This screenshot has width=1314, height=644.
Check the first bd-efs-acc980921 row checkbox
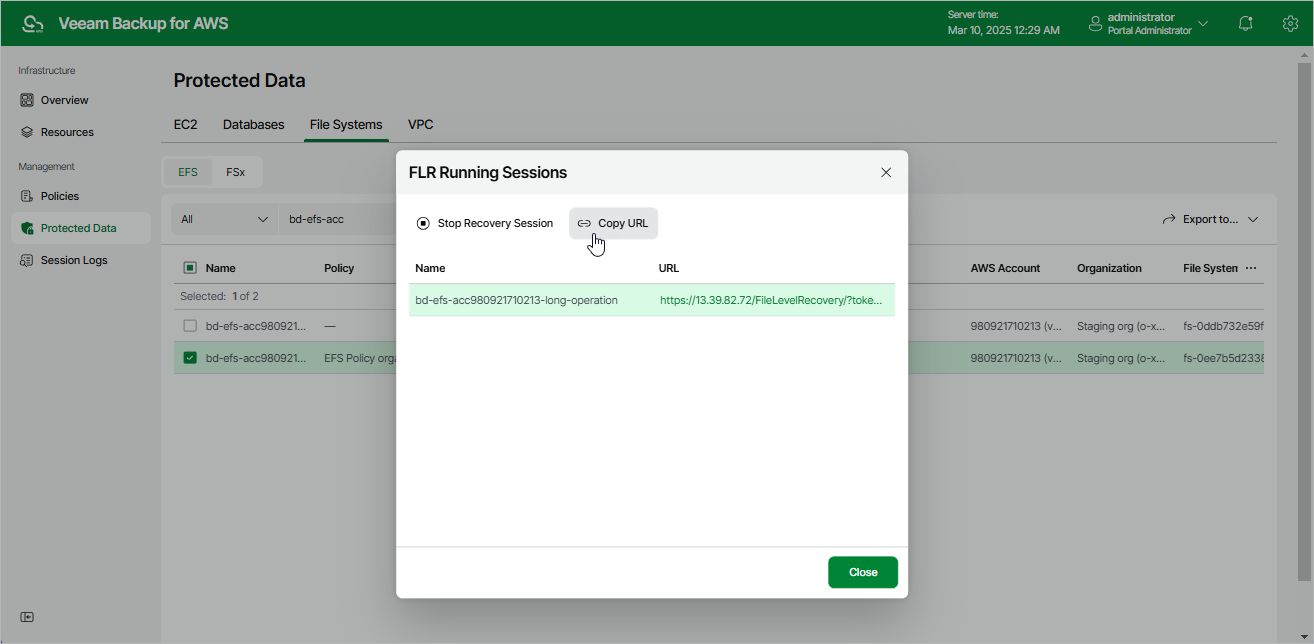[190, 326]
